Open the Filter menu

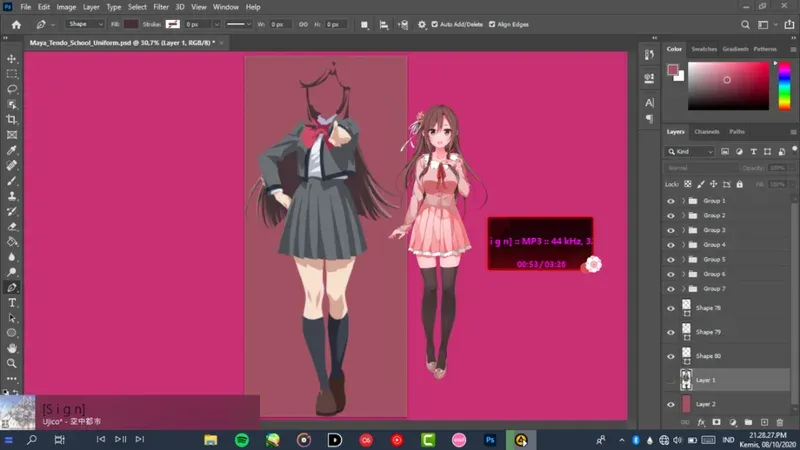[x=161, y=7]
